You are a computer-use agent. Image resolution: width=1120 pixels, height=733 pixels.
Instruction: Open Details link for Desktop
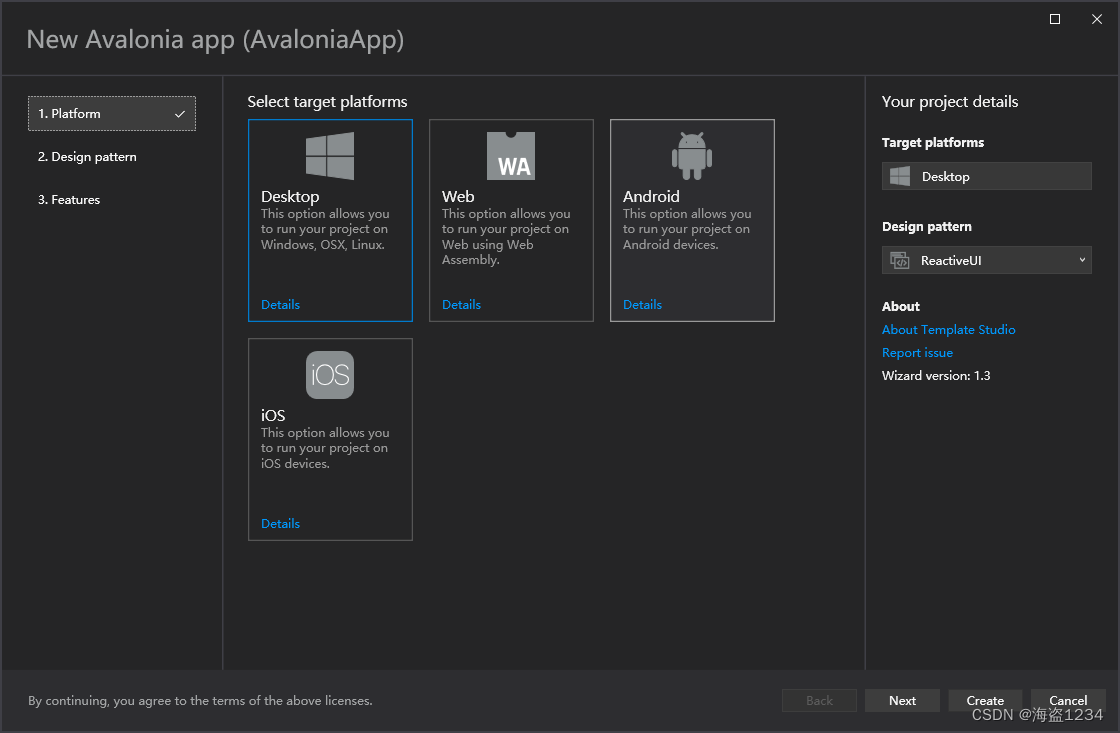tap(280, 304)
